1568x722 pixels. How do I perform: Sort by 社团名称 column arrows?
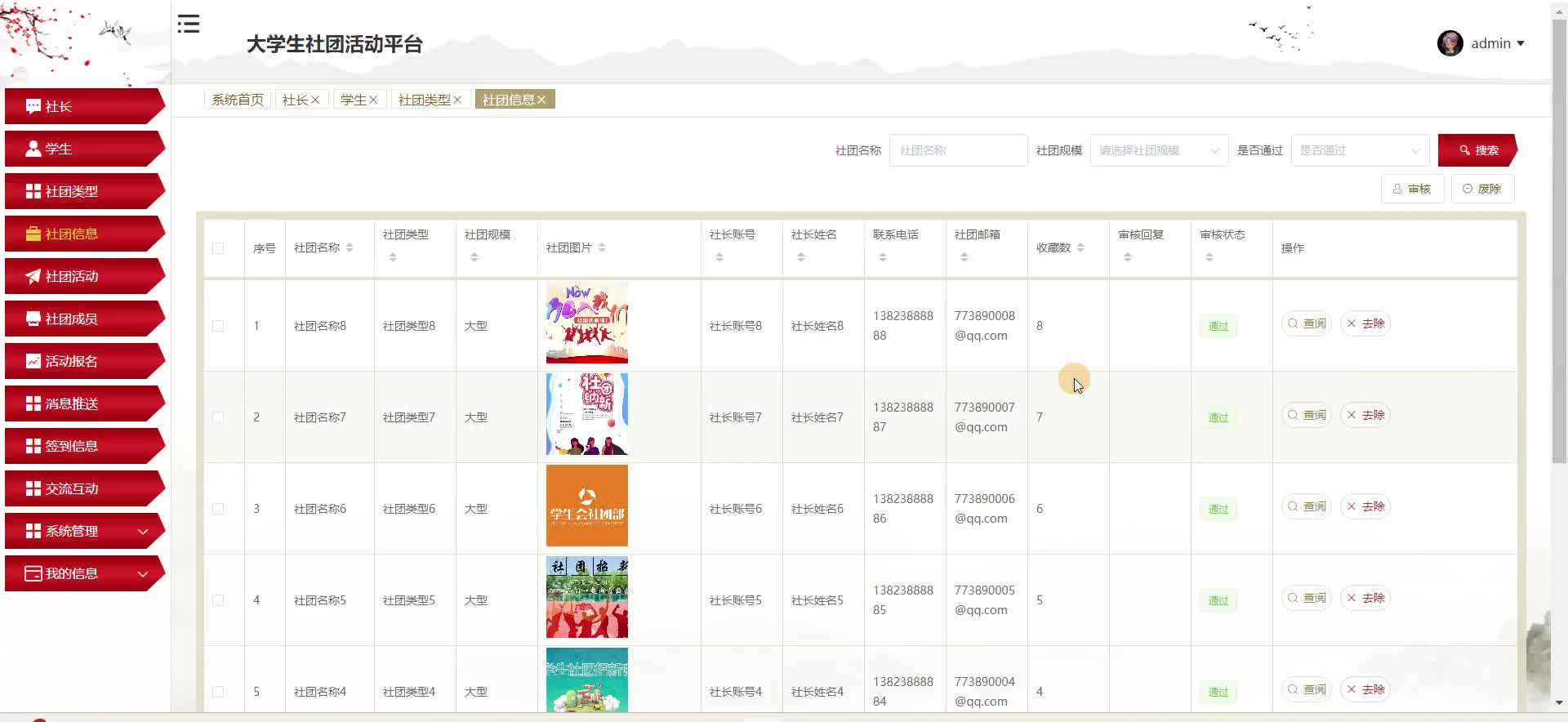[350, 247]
